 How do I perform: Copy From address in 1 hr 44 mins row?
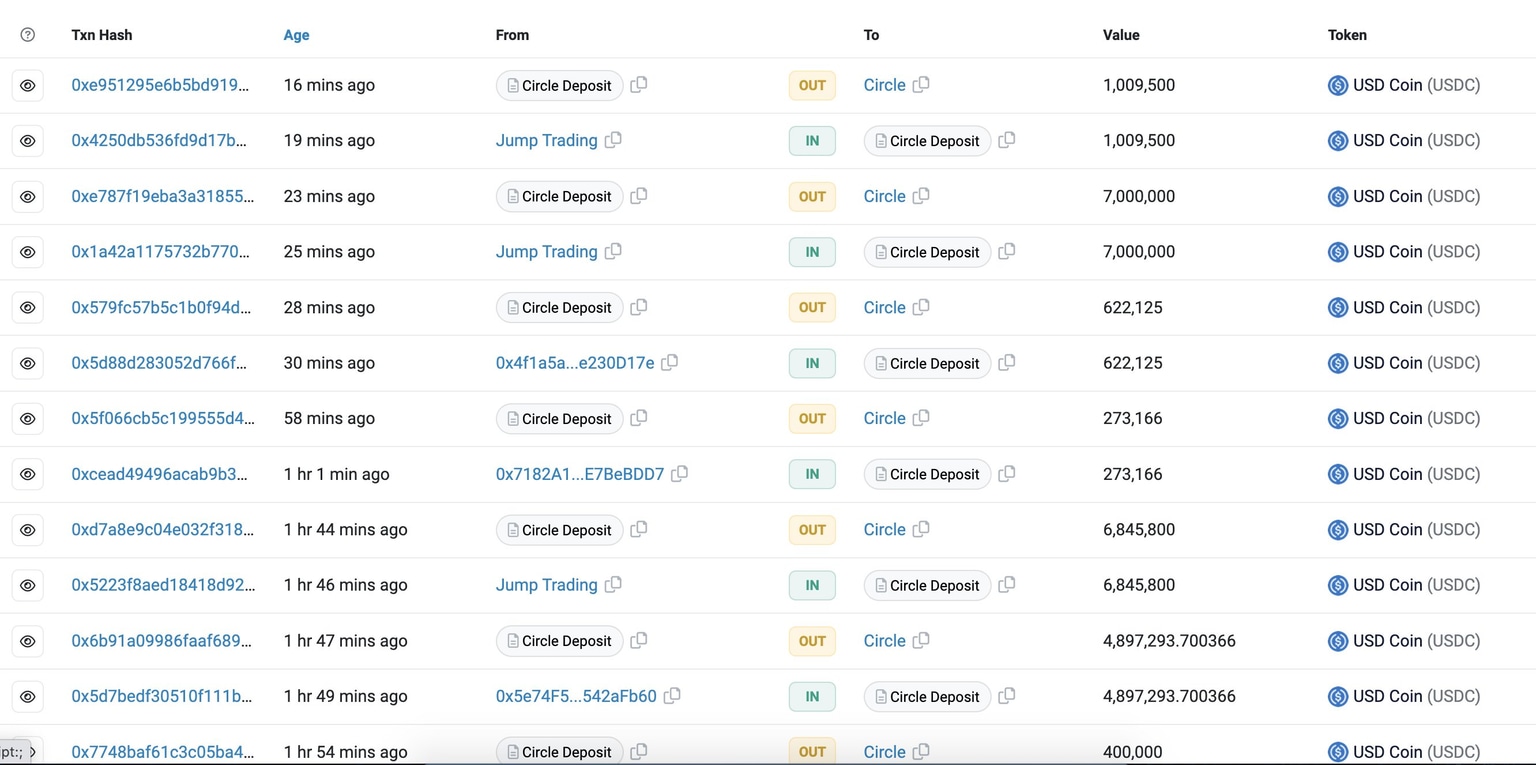tap(639, 529)
